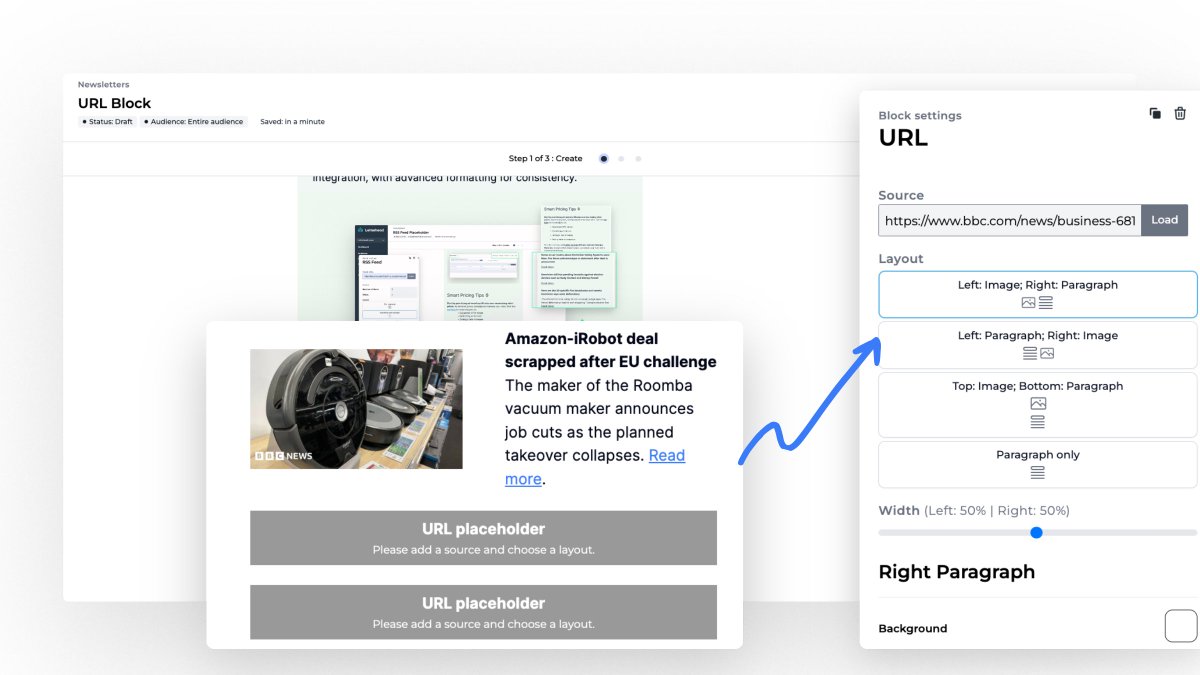Screen dimensions: 1200x675
Task: Click the duplicate block icon
Action: pos(1154,114)
